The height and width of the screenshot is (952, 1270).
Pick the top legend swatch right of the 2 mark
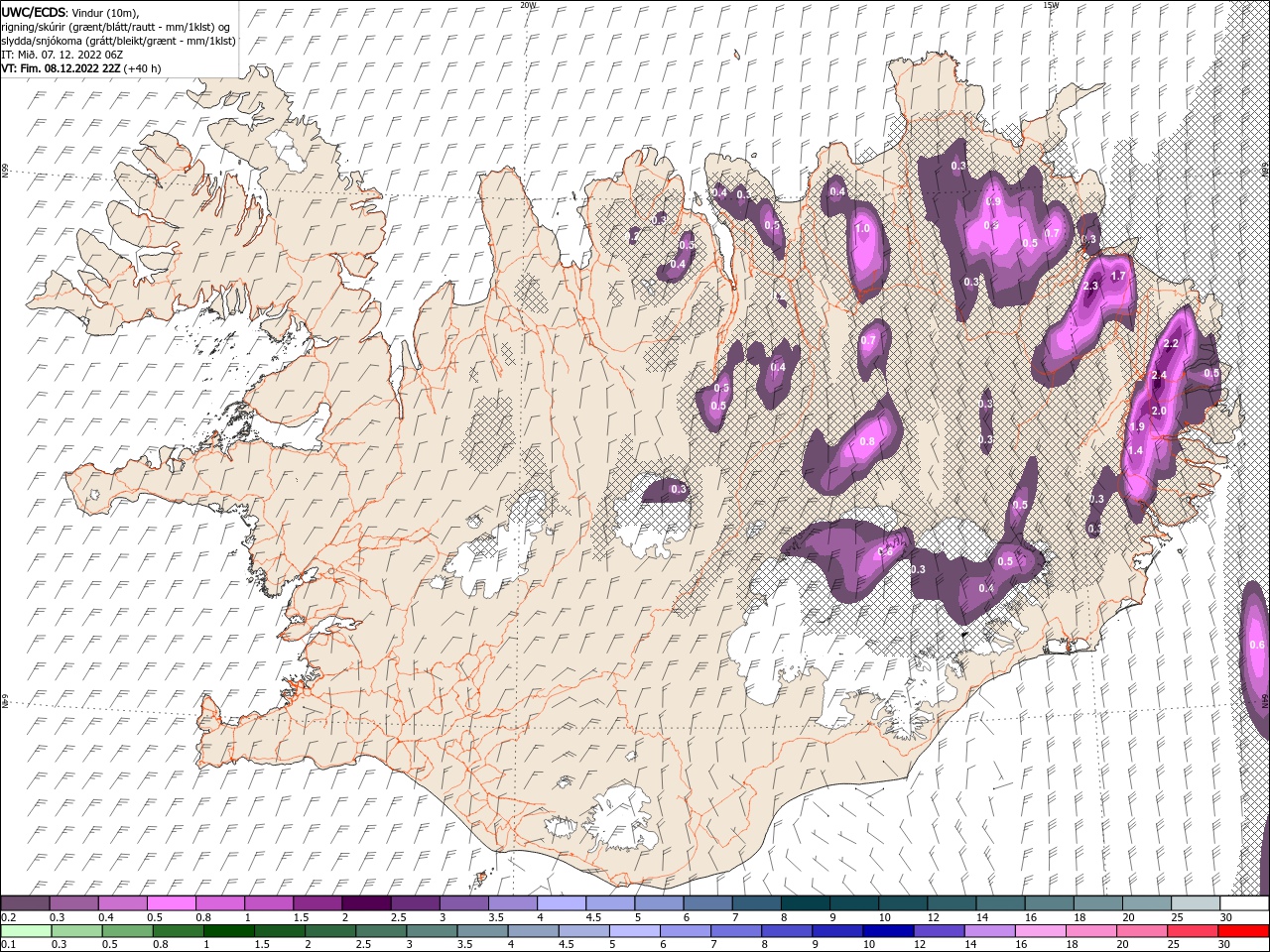tap(365, 903)
